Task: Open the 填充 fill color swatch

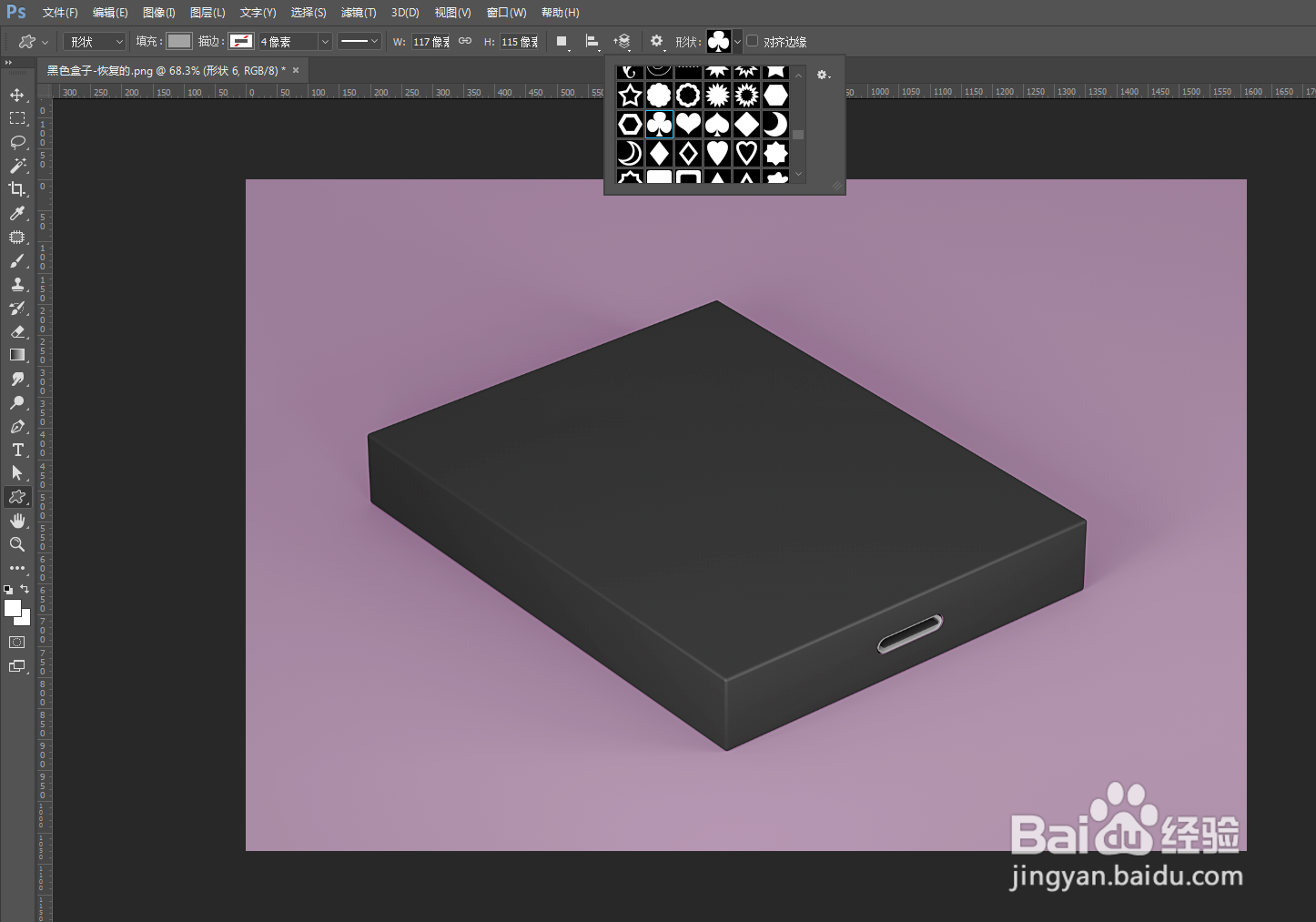Action: [x=179, y=41]
